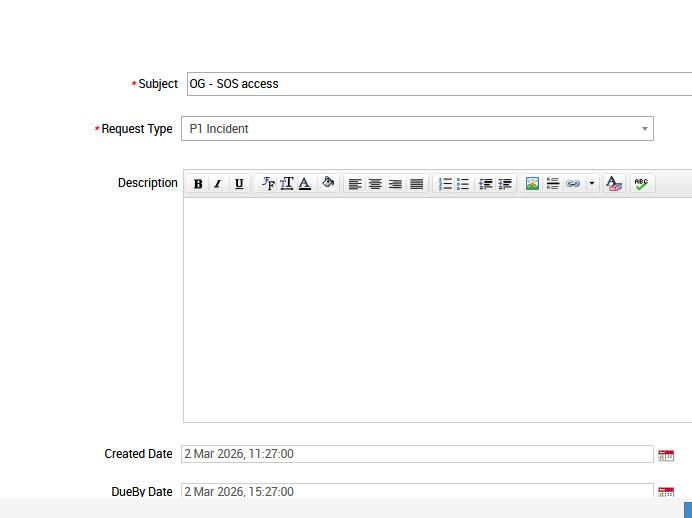Align description text right
The width and height of the screenshot is (692, 518).
point(395,184)
